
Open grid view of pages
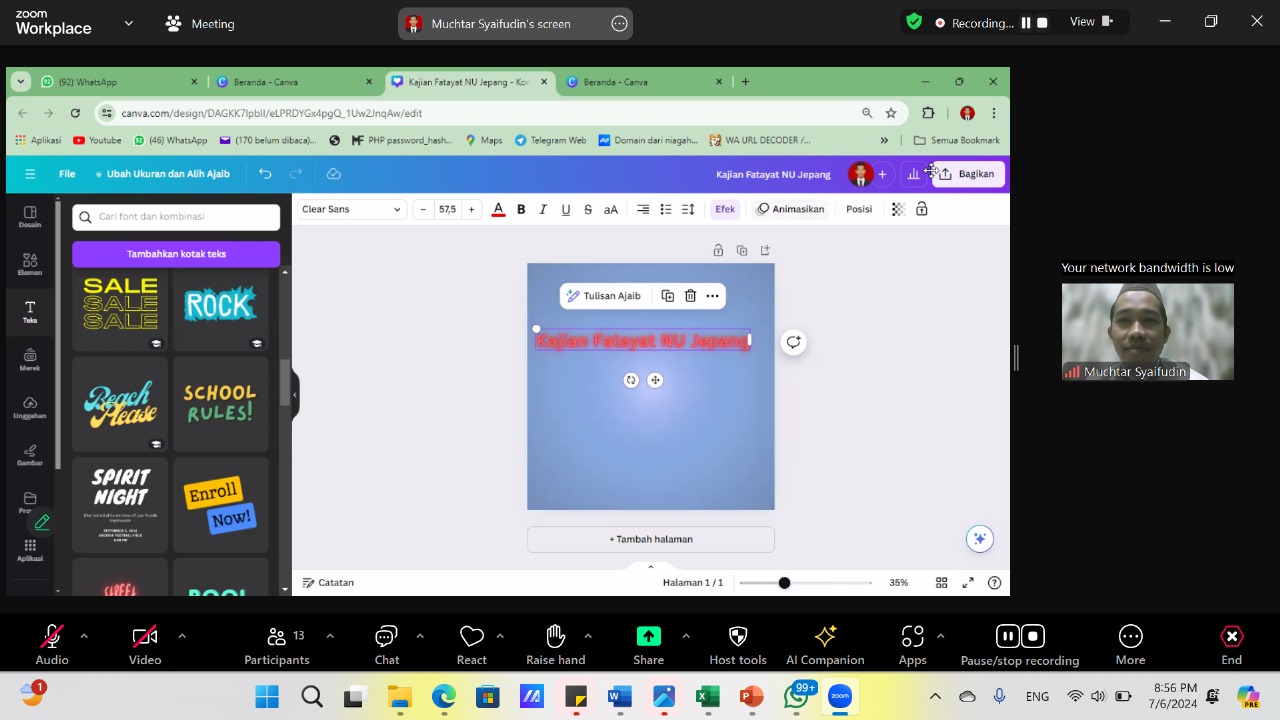click(941, 583)
